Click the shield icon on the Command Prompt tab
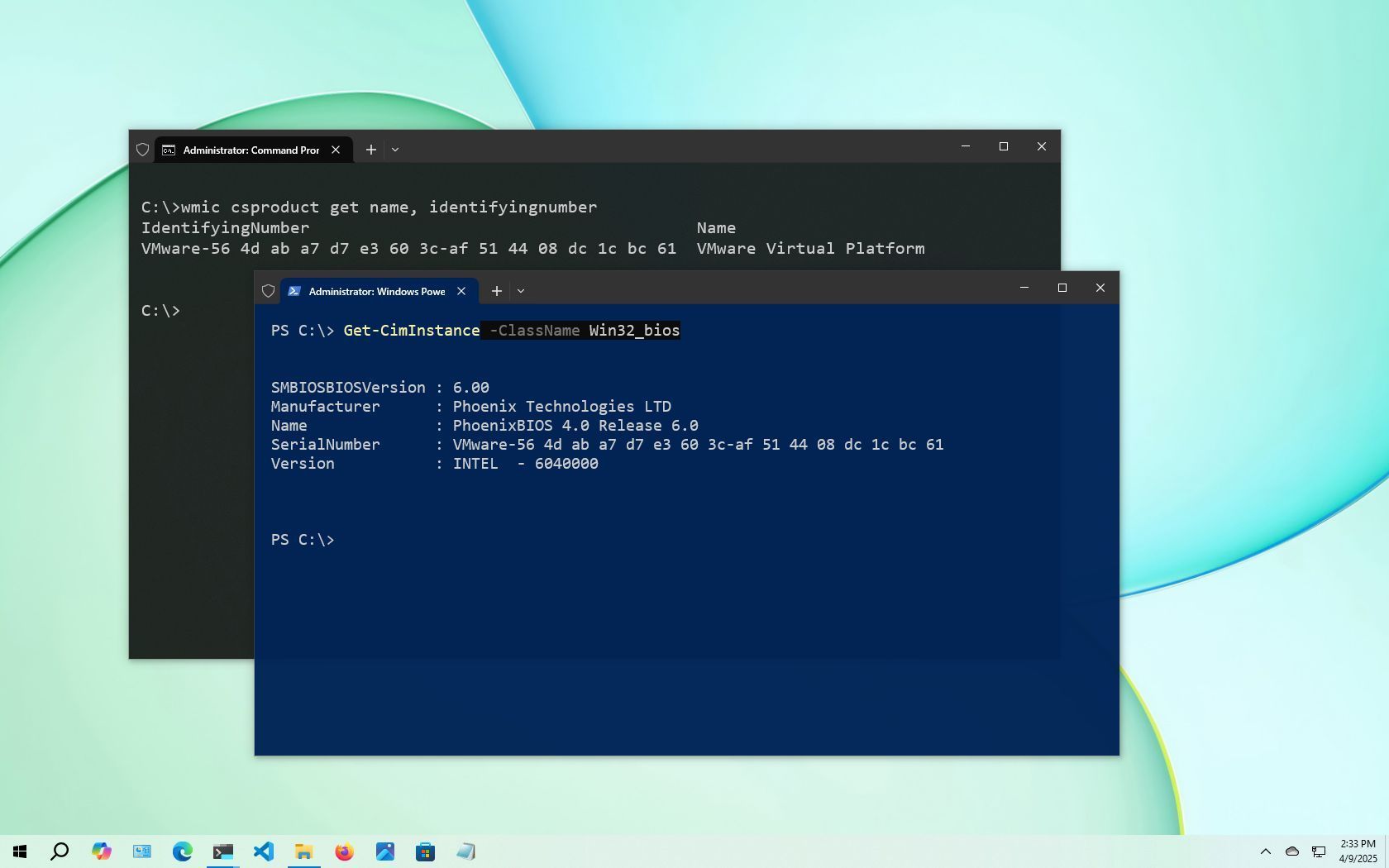1389x868 pixels. point(142,150)
